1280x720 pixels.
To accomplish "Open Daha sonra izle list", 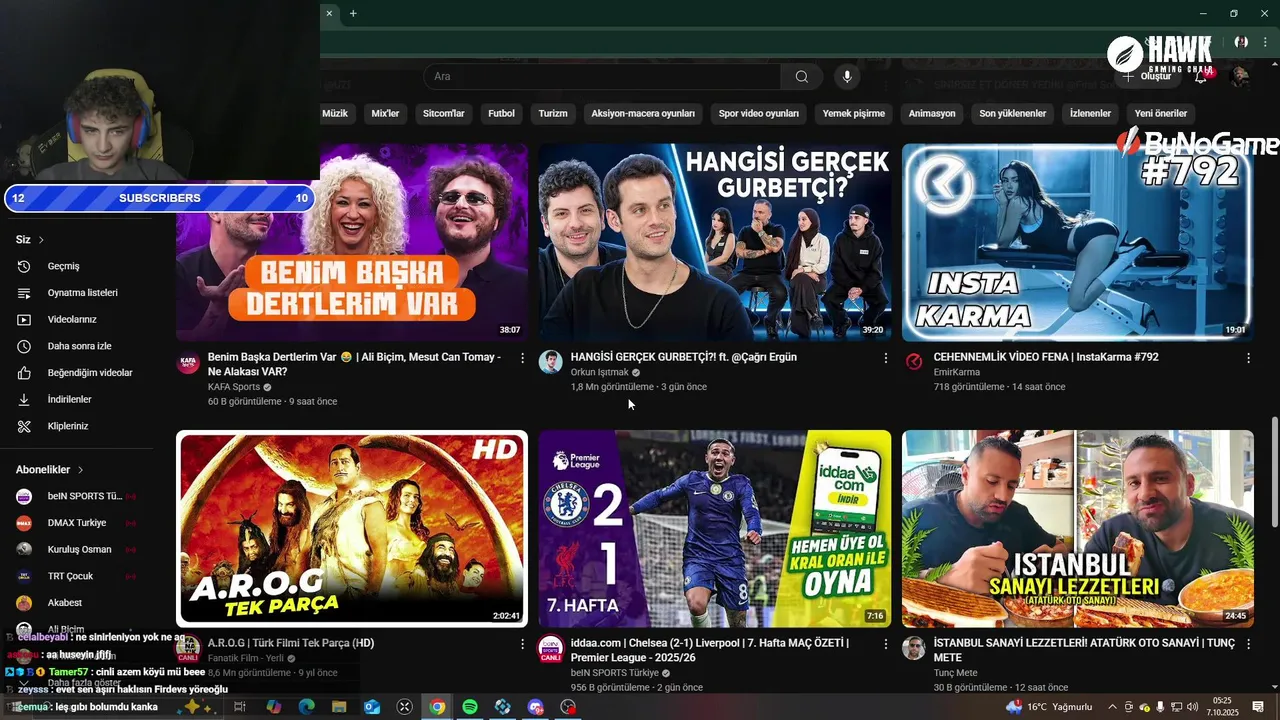I will [x=80, y=346].
